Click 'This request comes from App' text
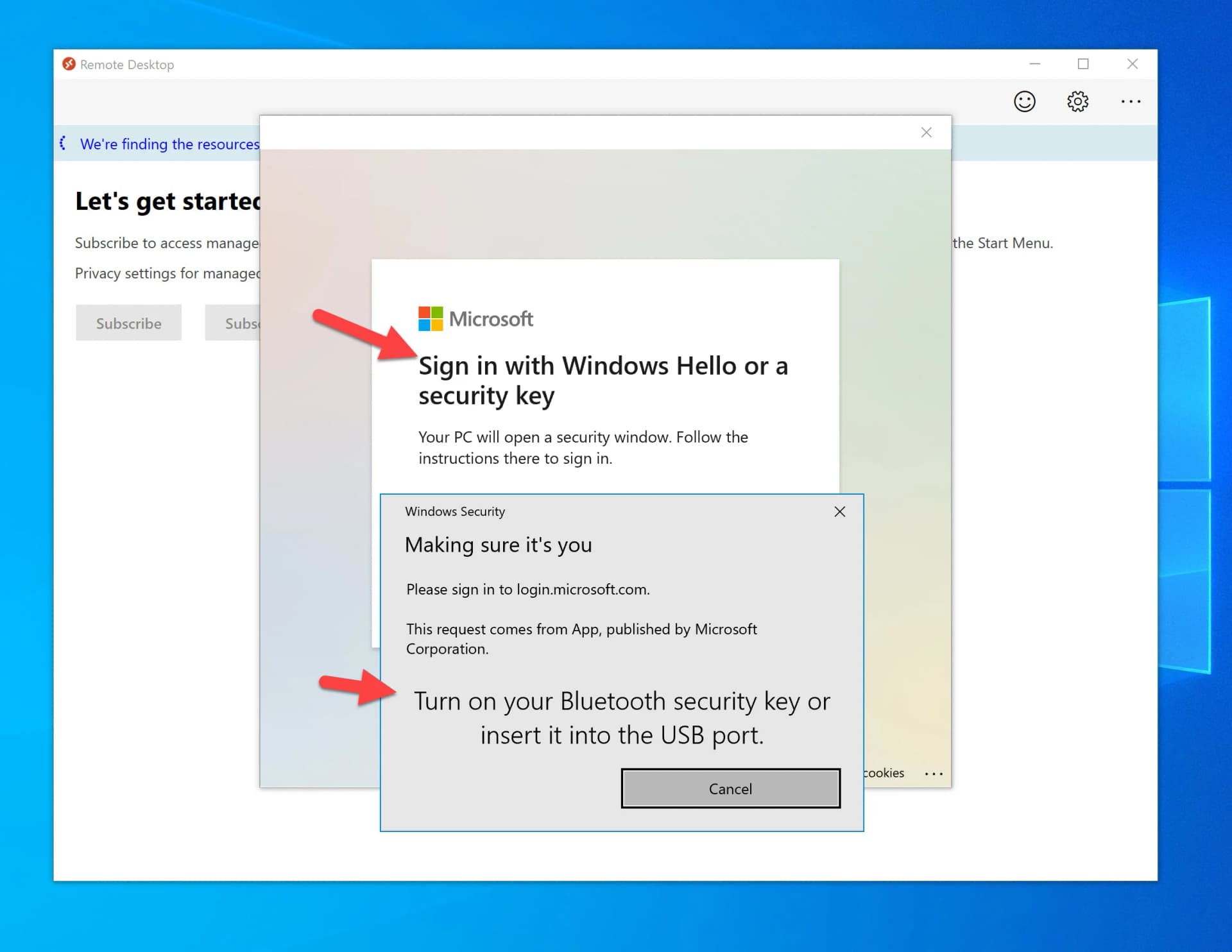 coord(581,638)
